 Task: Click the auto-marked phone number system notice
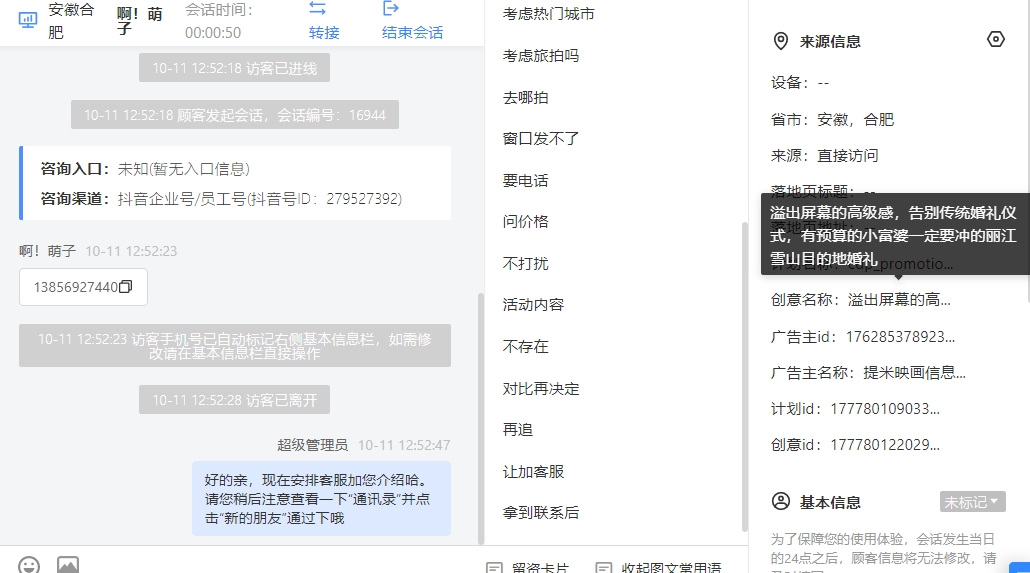(235, 346)
